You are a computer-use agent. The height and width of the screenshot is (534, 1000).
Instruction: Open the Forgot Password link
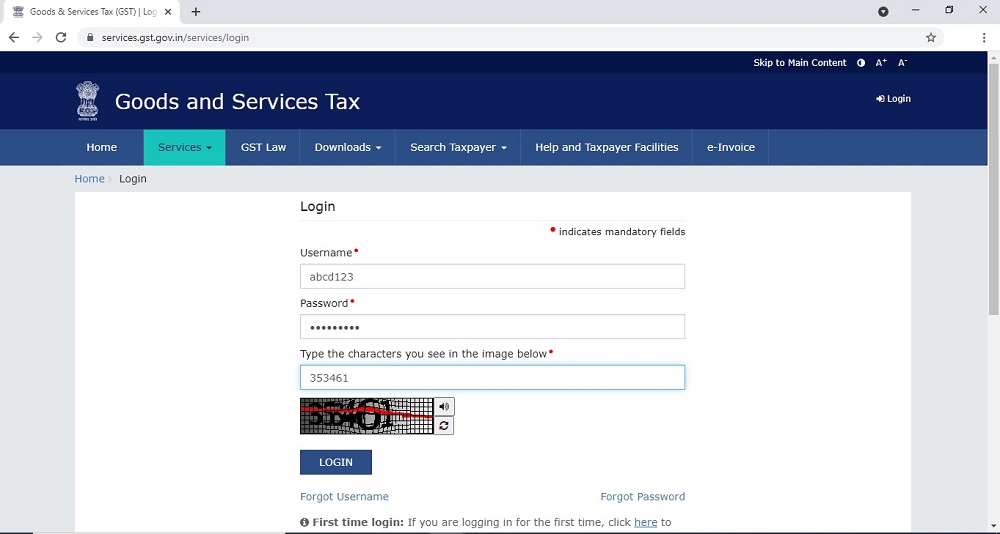point(643,496)
